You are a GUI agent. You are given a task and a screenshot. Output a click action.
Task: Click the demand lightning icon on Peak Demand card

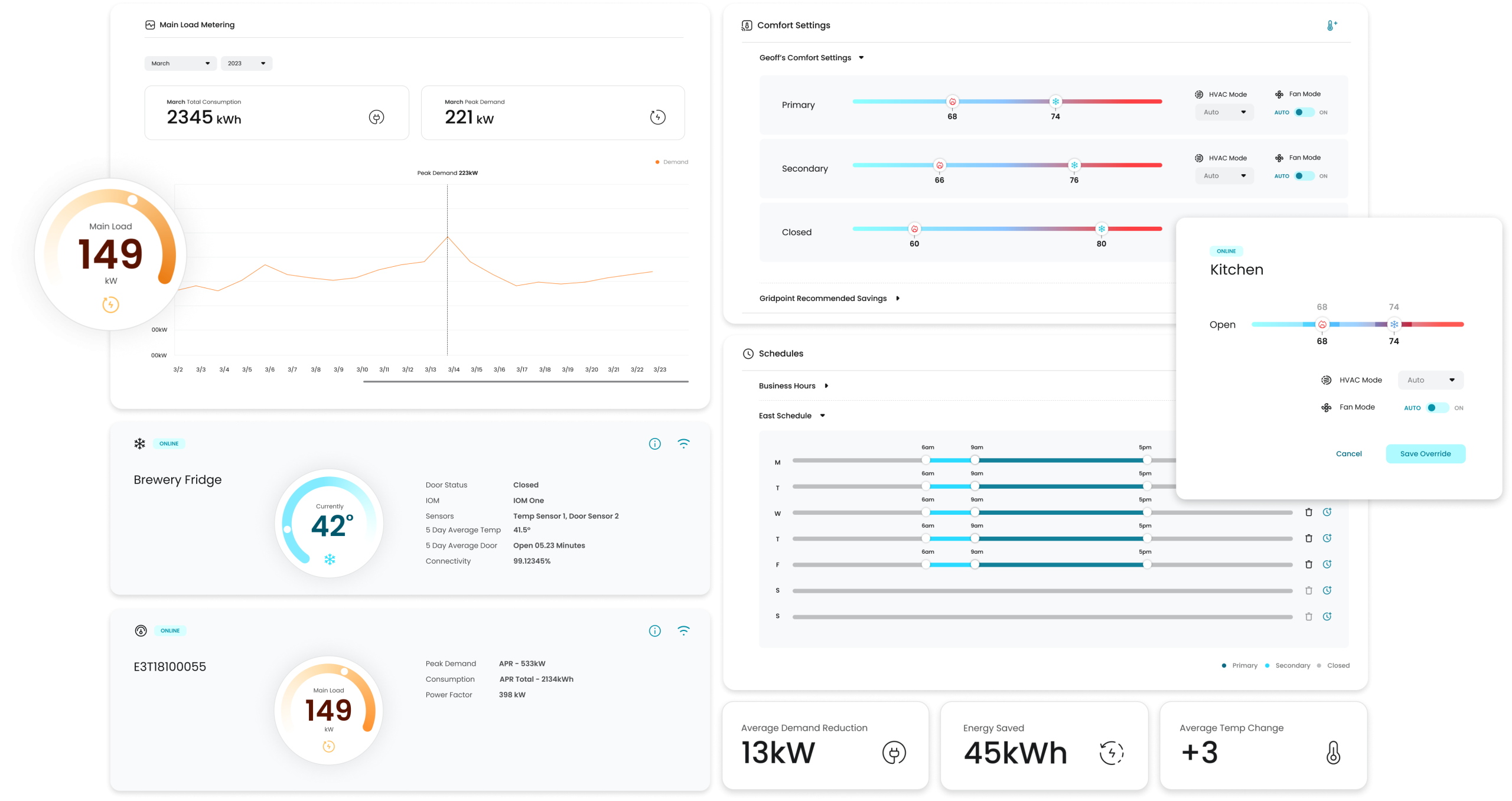(657, 117)
